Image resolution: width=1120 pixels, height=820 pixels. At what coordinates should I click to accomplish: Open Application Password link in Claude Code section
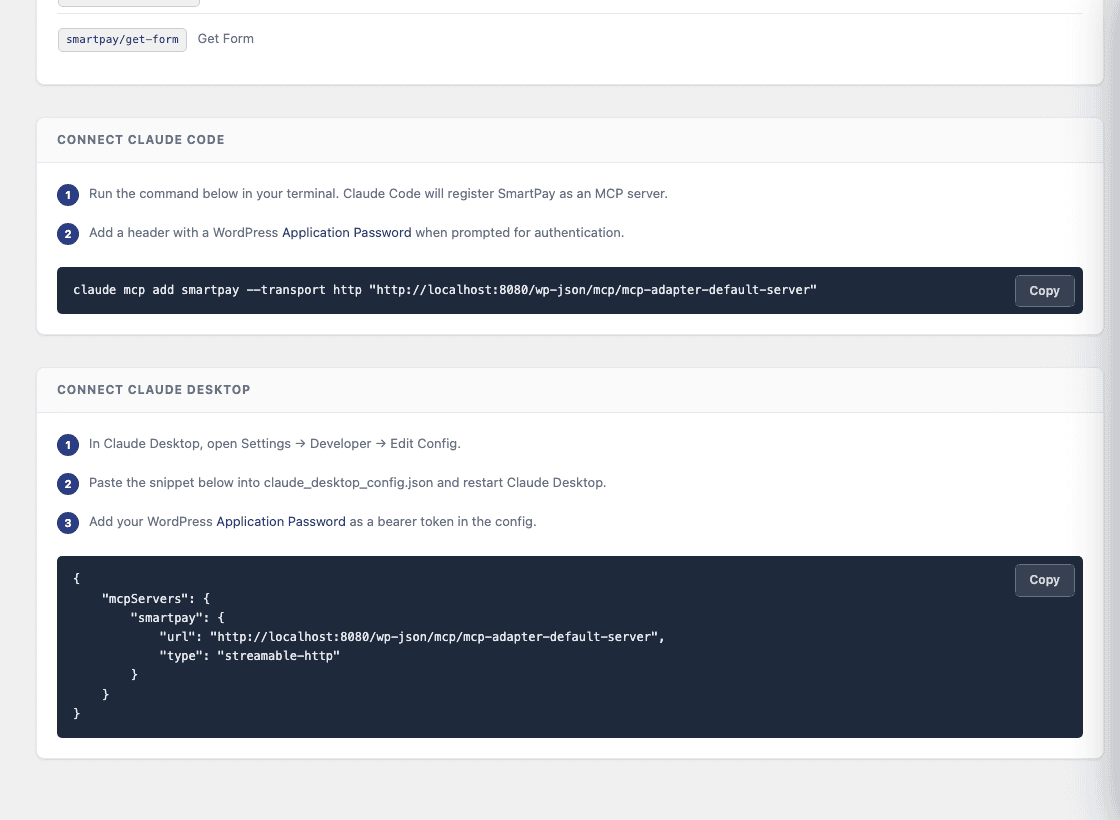click(346, 232)
